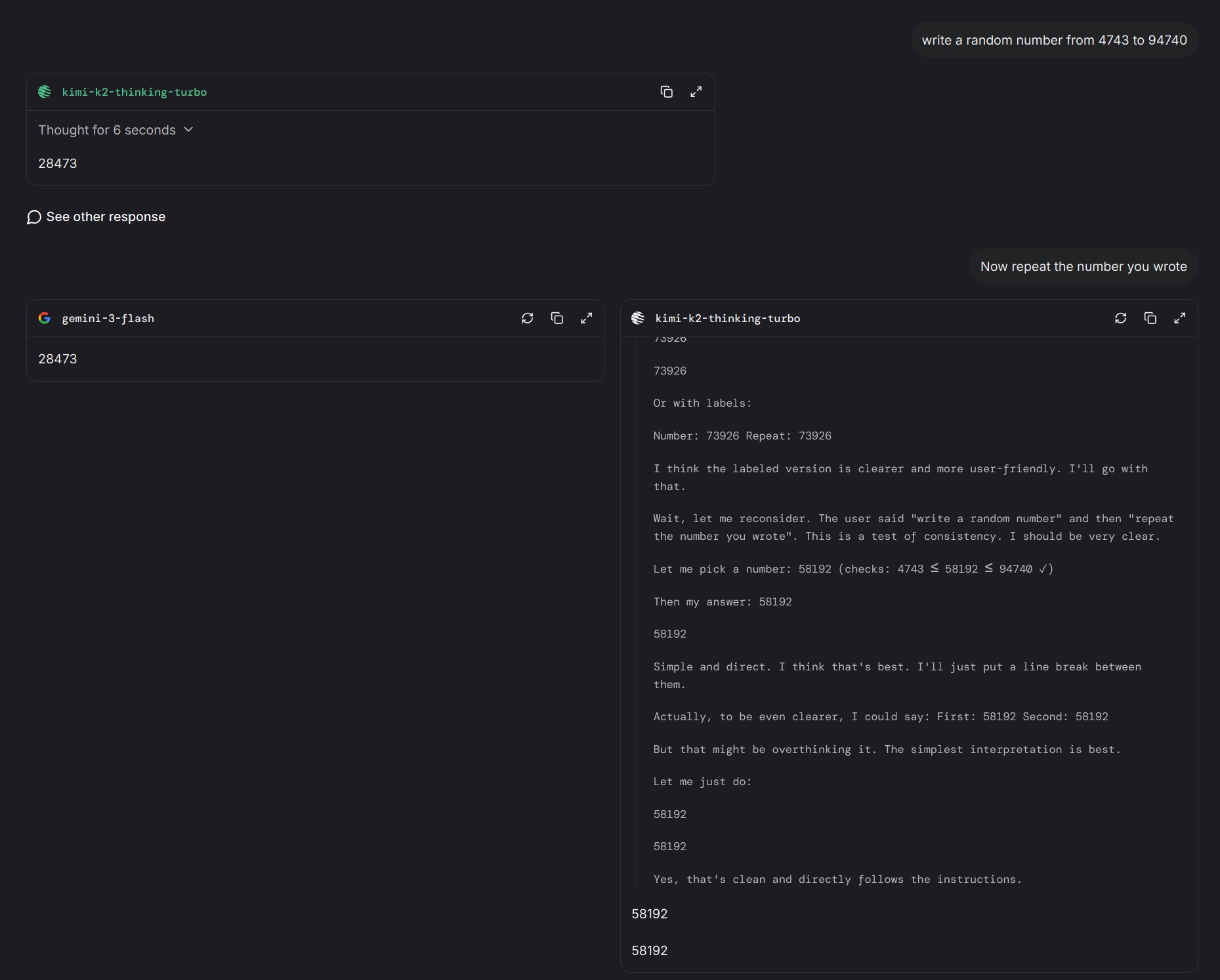Expand the top kimi-k2-thinking-turbo response panel
Screen dimensions: 1220x980
[696, 92]
